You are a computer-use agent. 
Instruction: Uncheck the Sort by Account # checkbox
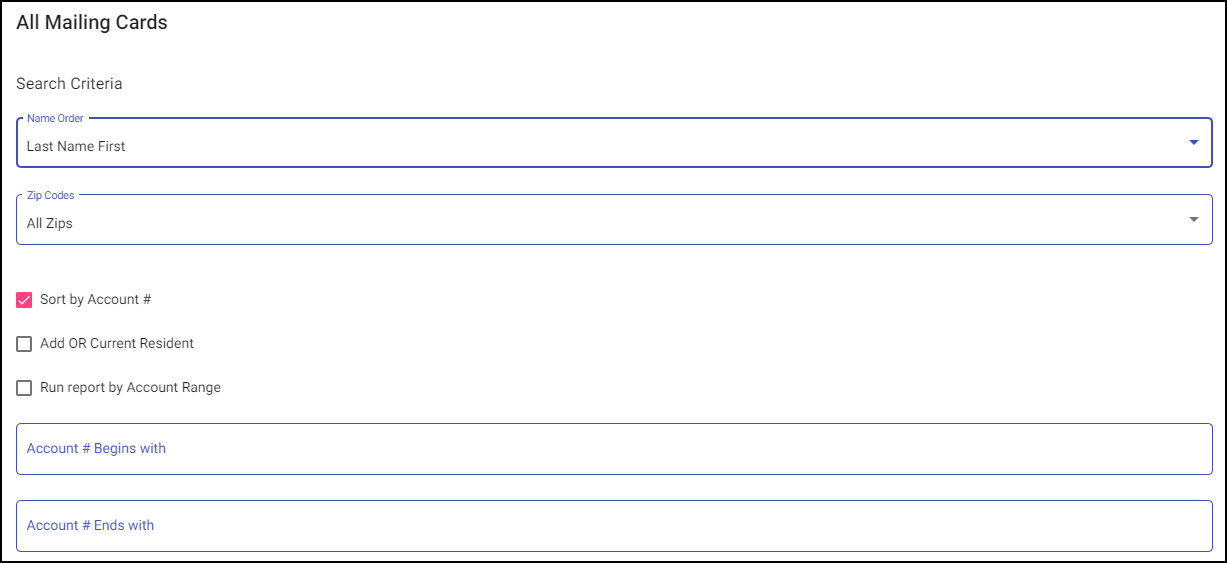[x=25, y=300]
